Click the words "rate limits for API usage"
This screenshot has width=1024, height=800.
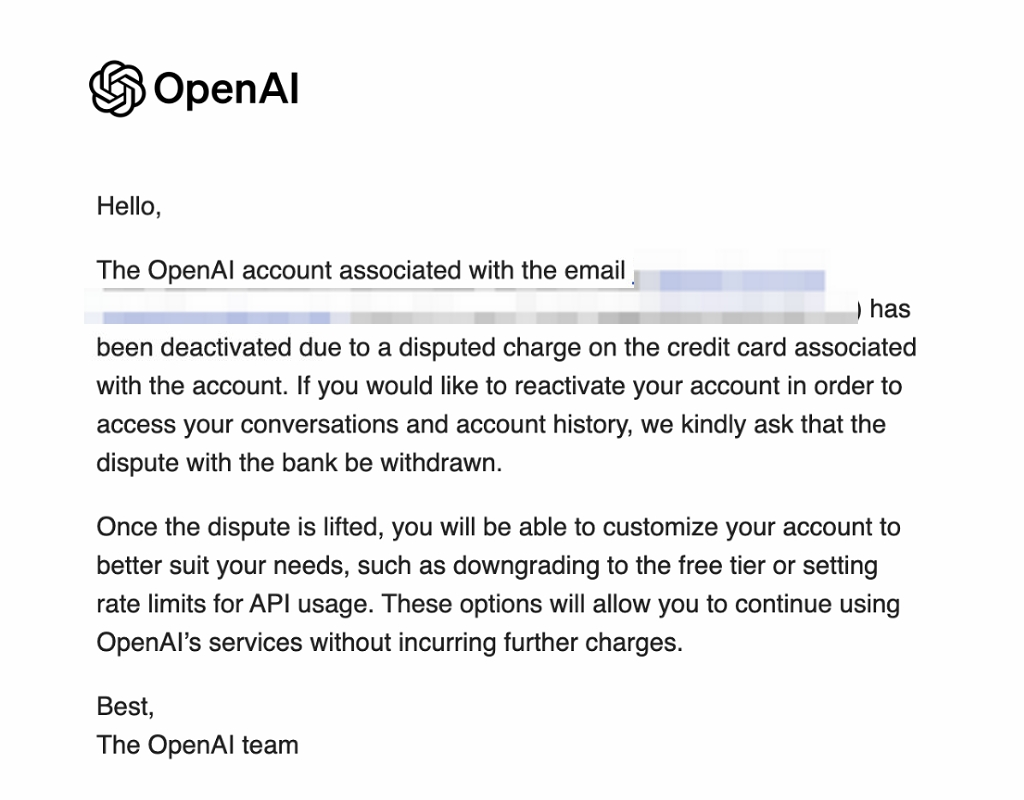coord(235,604)
